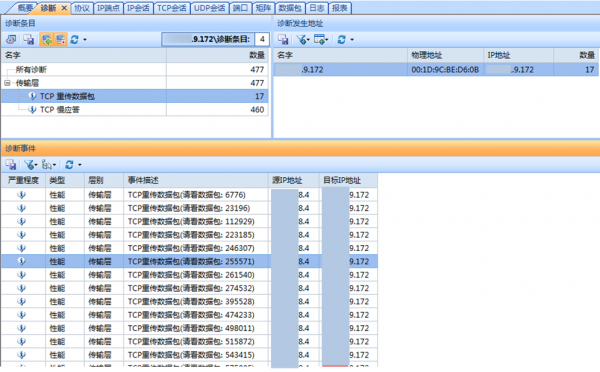Open the UDP会话 tab
Screen dimensions: 600x372
click(x=209, y=8)
